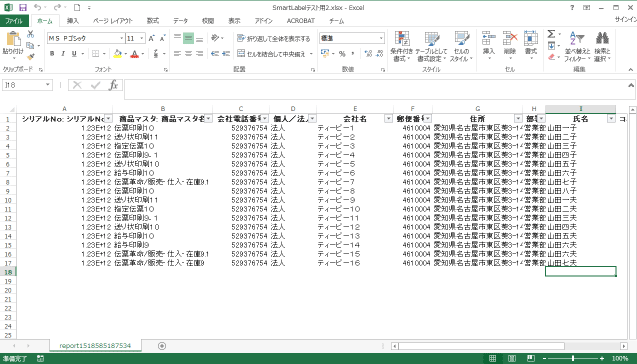Add a new sheet with plus icon
This screenshot has height=364, width=637.
pos(162,346)
